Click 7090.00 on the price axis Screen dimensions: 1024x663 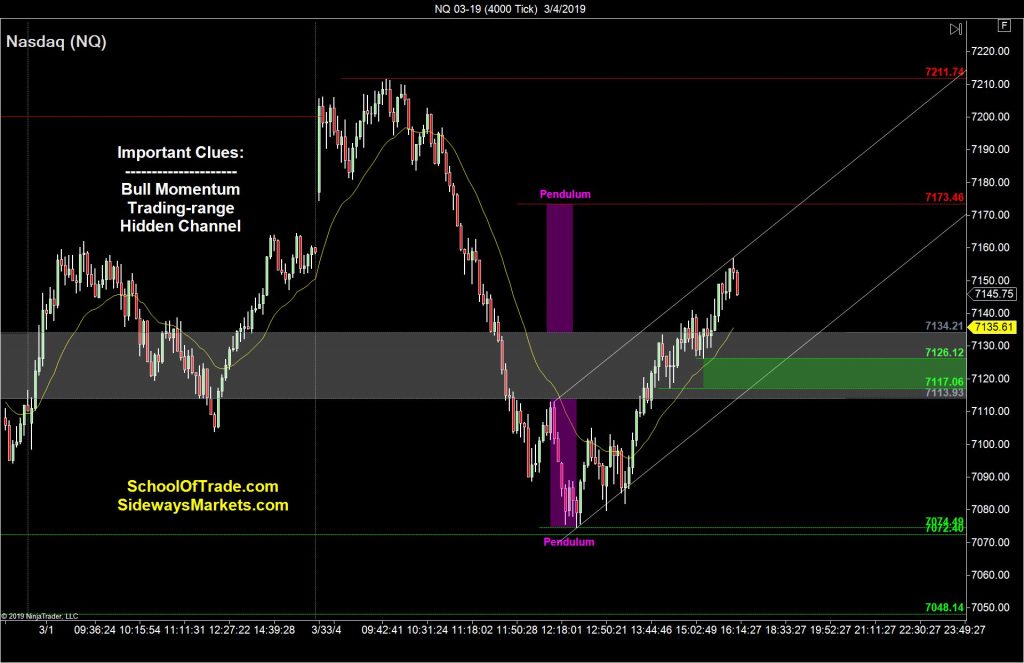[990, 477]
